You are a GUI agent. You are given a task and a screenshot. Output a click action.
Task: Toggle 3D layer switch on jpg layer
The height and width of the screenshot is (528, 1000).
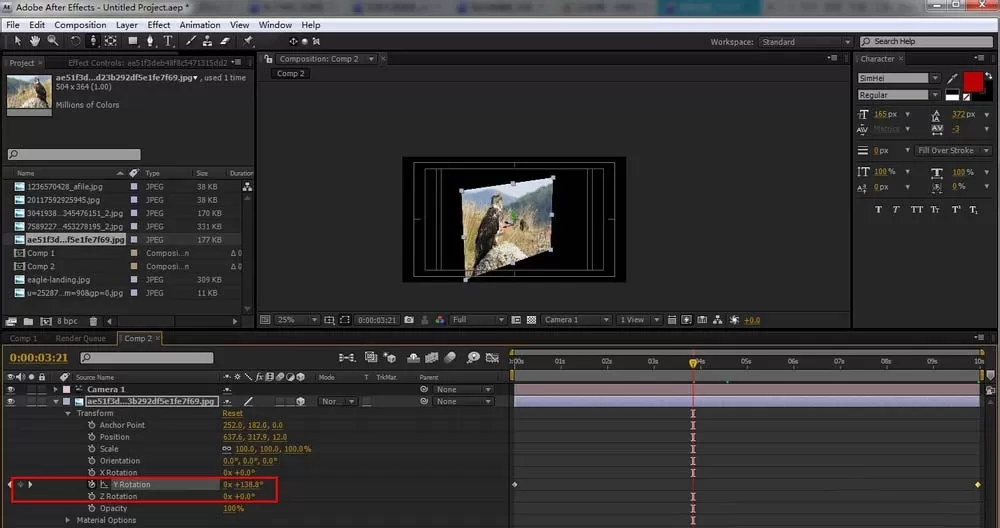tap(300, 401)
